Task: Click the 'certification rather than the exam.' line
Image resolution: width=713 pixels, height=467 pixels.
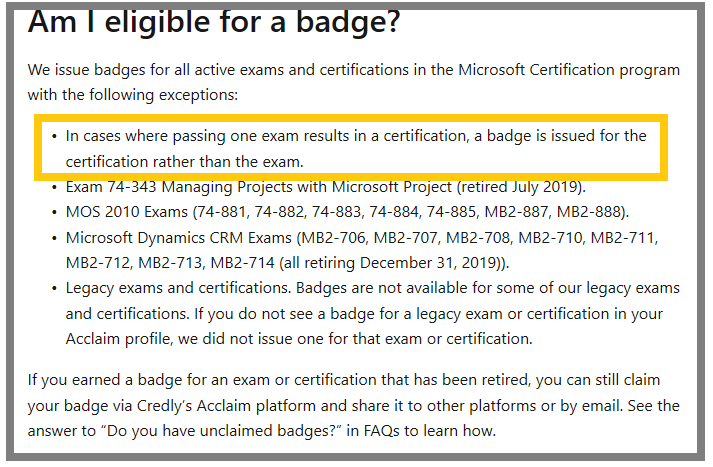Action: click(x=184, y=161)
